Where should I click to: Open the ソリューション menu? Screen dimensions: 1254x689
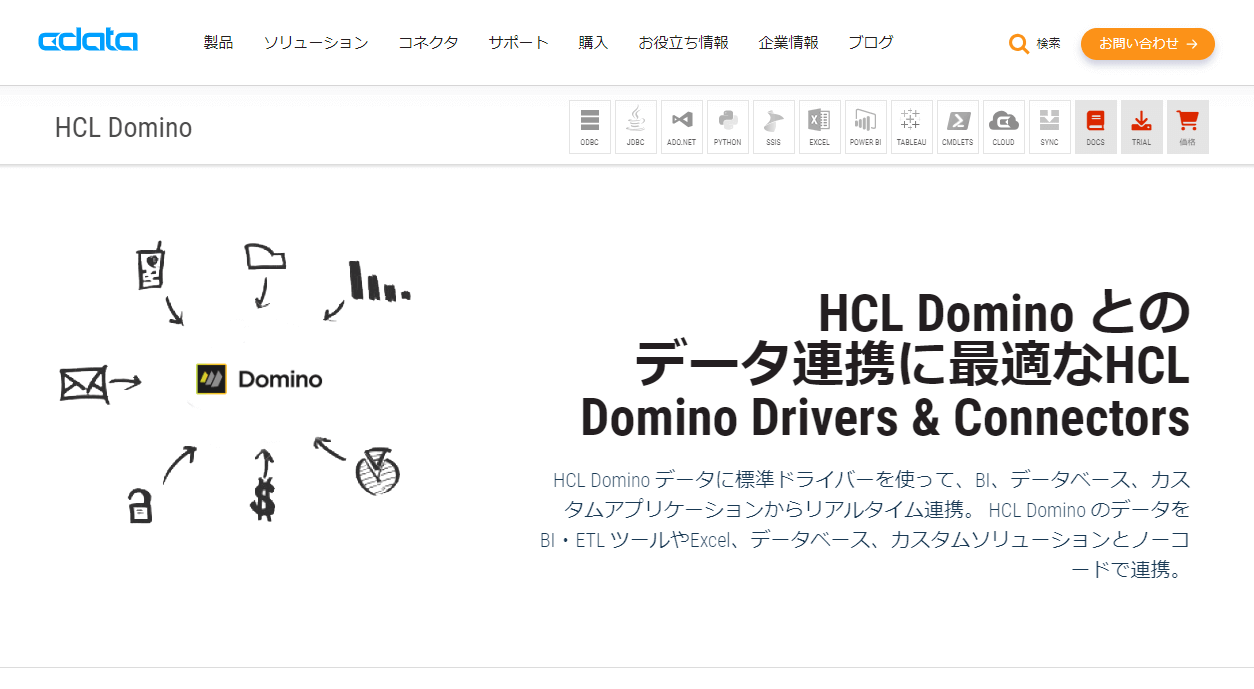(x=316, y=43)
